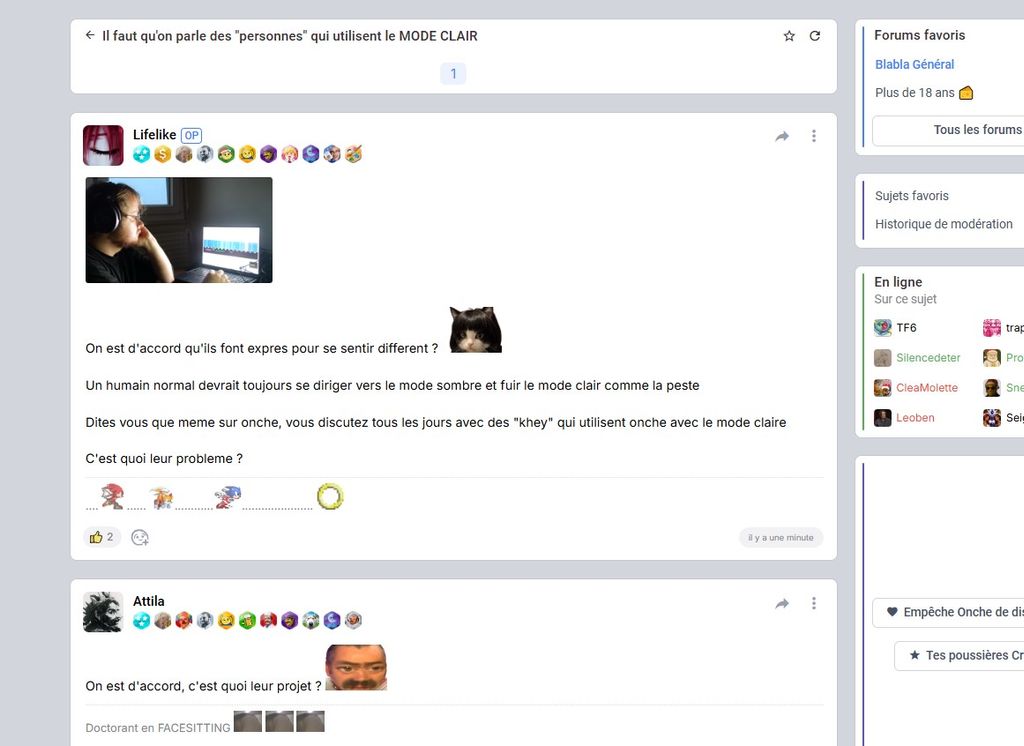Open the Blabla Général forum
The image size is (1024, 746).
[x=914, y=64]
